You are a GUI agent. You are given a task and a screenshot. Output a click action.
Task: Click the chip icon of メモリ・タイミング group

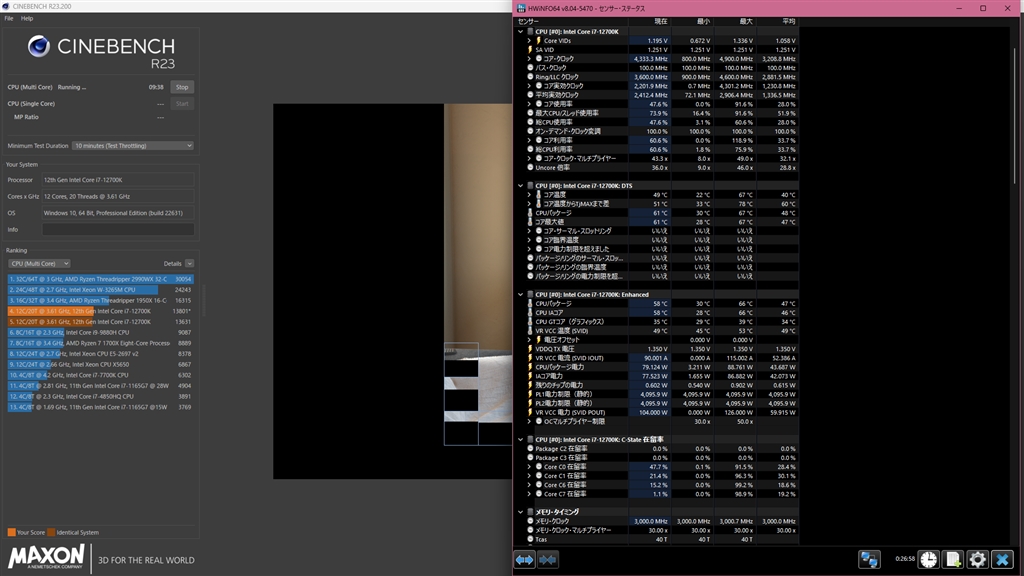pyautogui.click(x=530, y=512)
